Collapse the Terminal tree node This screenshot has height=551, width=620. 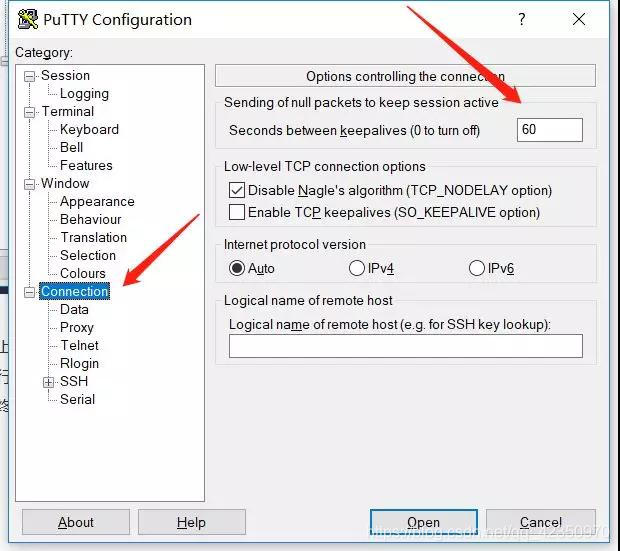click(29, 112)
